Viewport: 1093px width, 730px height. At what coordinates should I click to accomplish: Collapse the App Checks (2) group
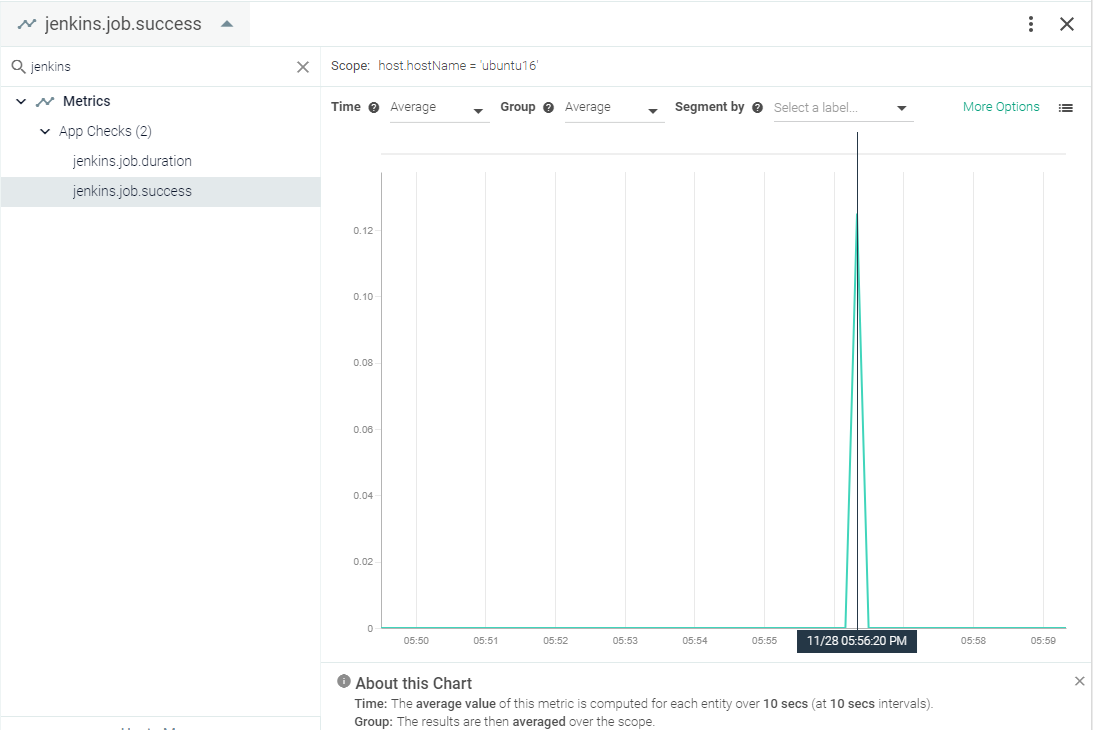[x=45, y=131]
